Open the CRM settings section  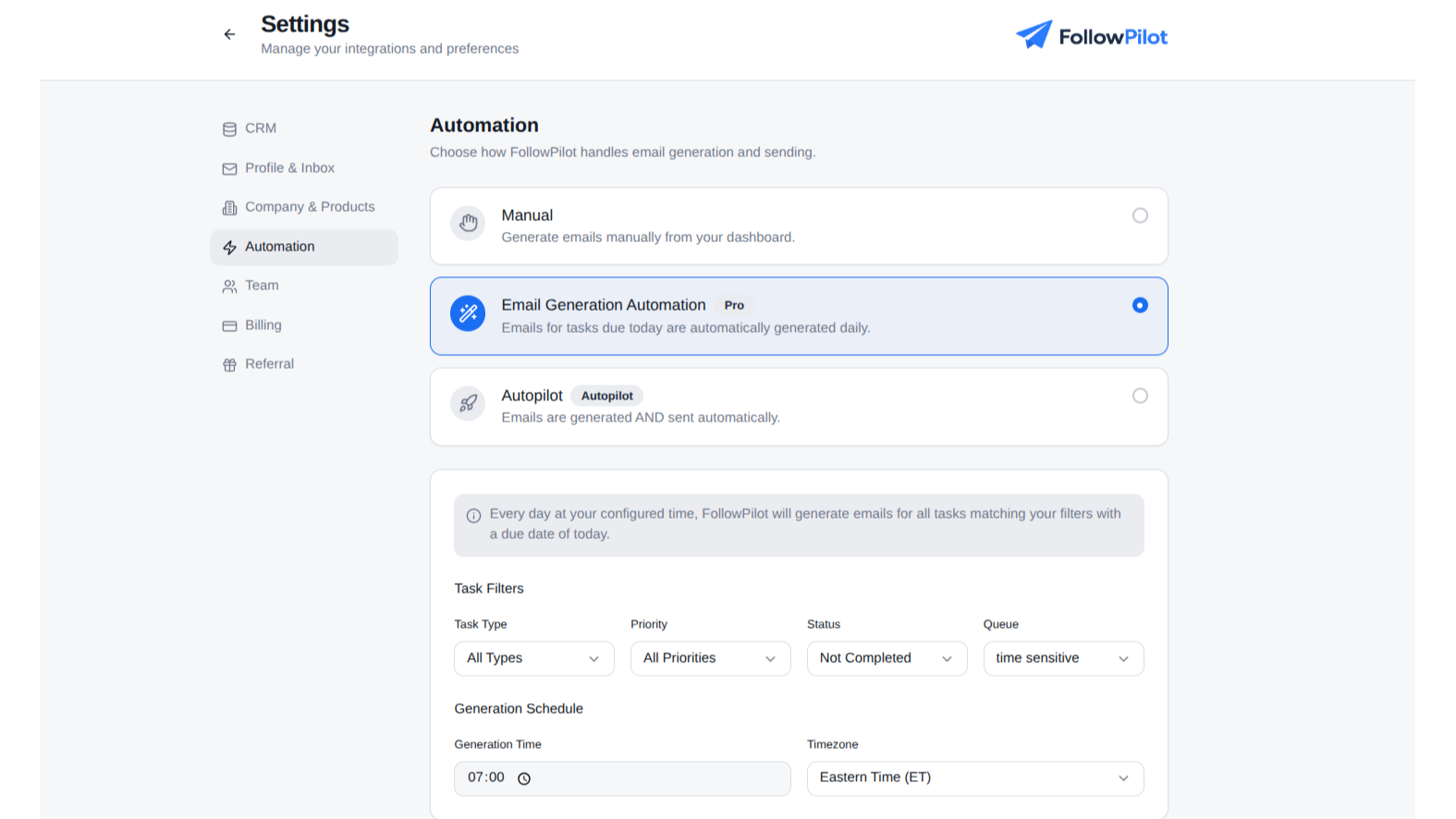coord(304,128)
